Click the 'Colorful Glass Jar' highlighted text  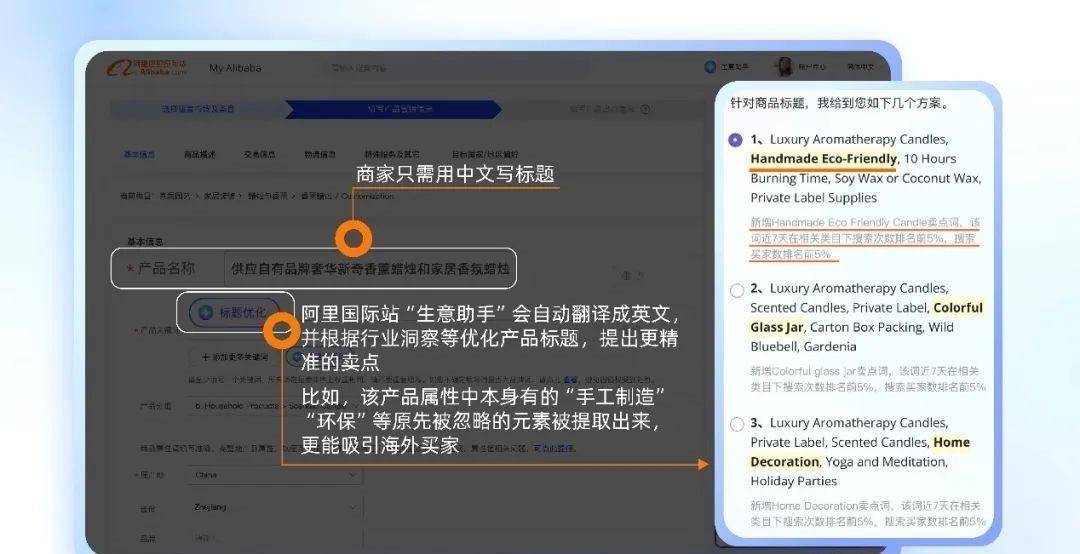866,317
